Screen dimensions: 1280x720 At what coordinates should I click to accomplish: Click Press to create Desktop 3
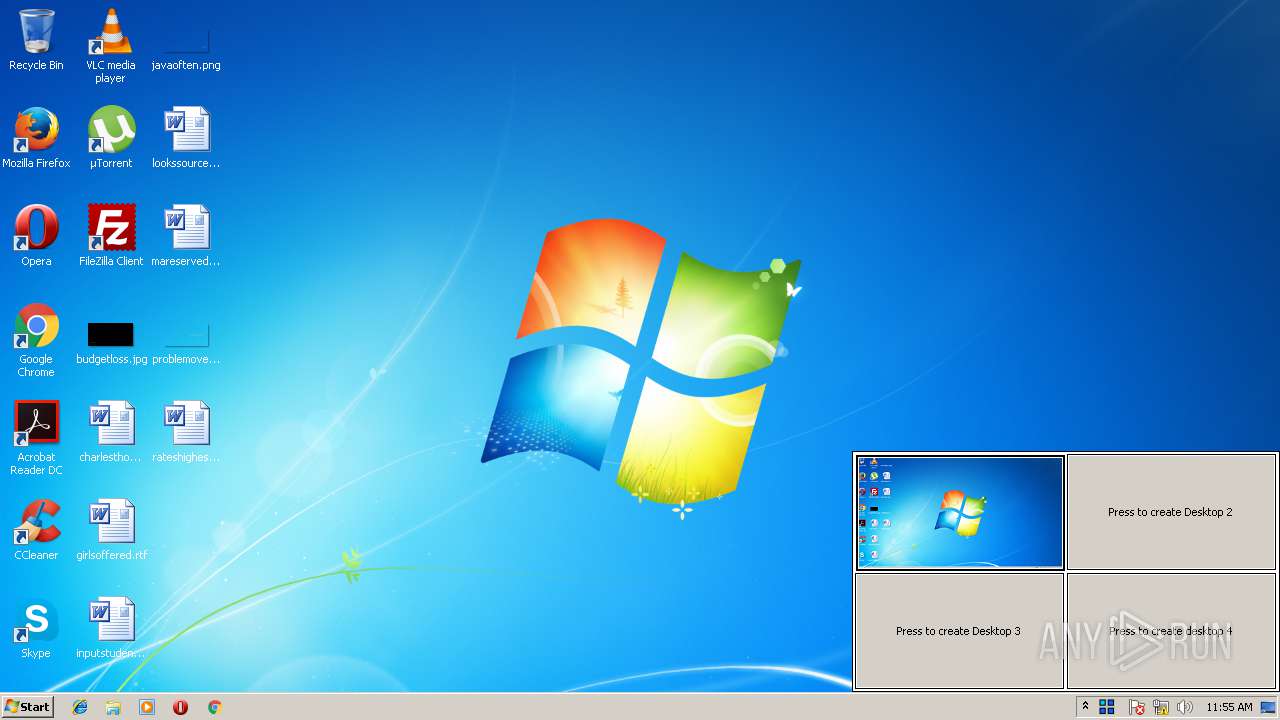(959, 631)
